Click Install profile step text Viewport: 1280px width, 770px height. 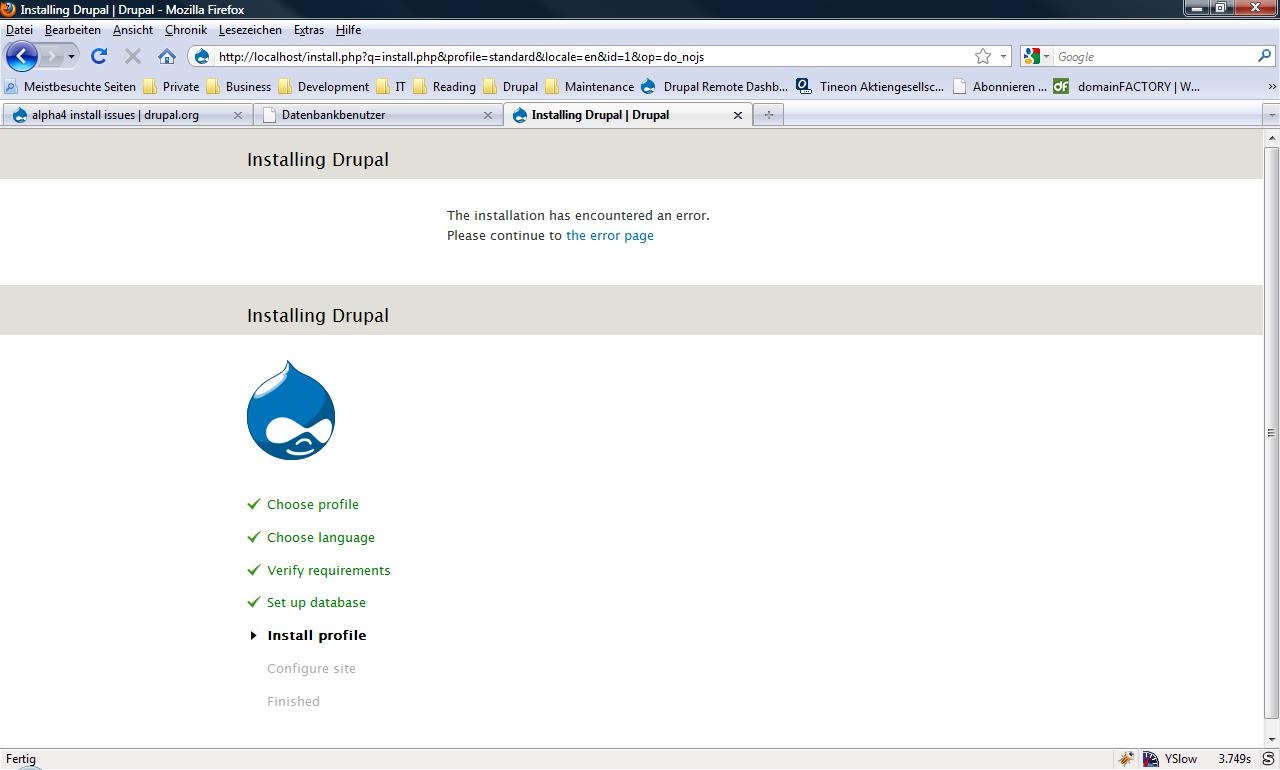coord(316,636)
